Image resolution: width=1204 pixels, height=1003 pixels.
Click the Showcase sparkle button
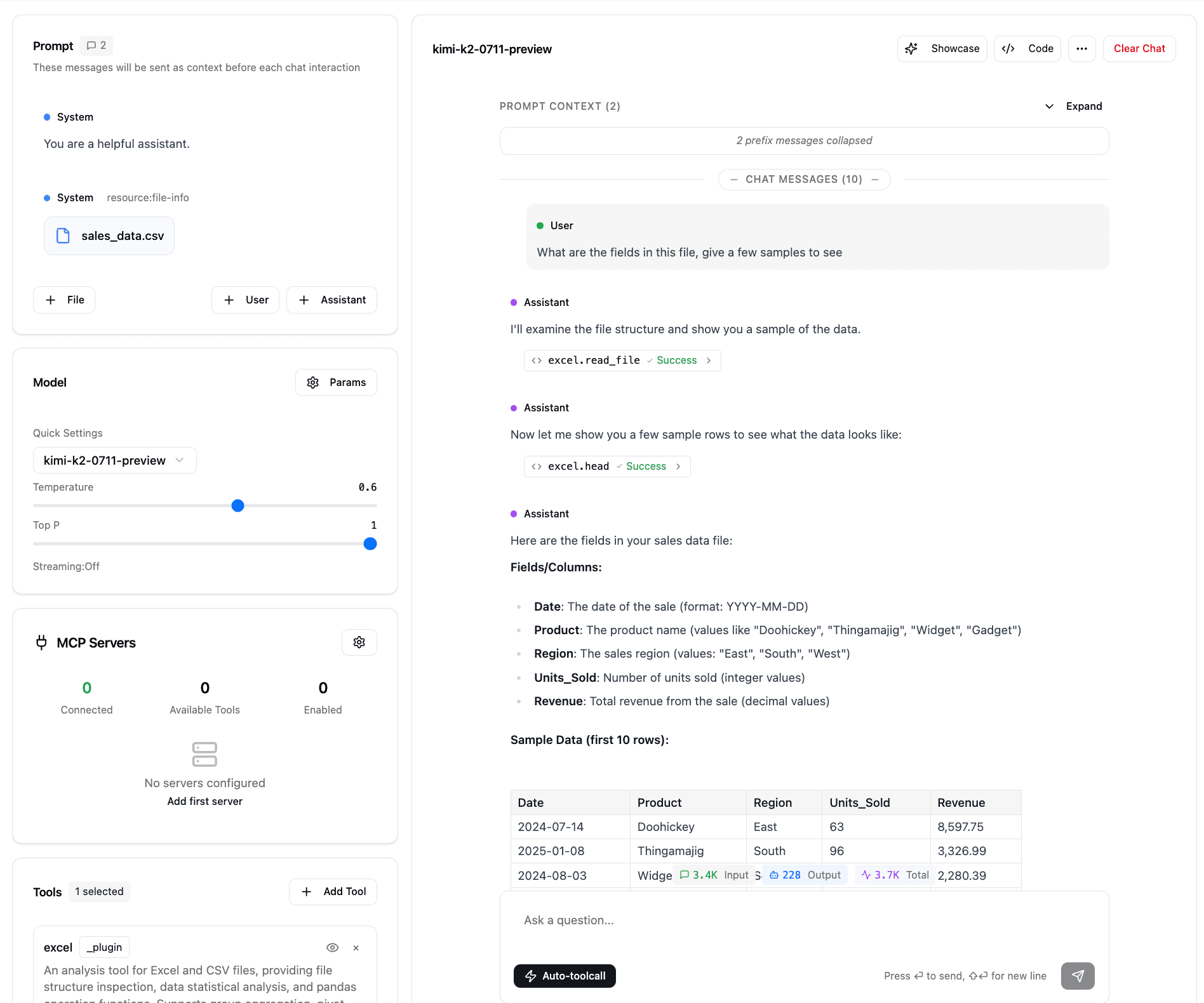(x=942, y=49)
